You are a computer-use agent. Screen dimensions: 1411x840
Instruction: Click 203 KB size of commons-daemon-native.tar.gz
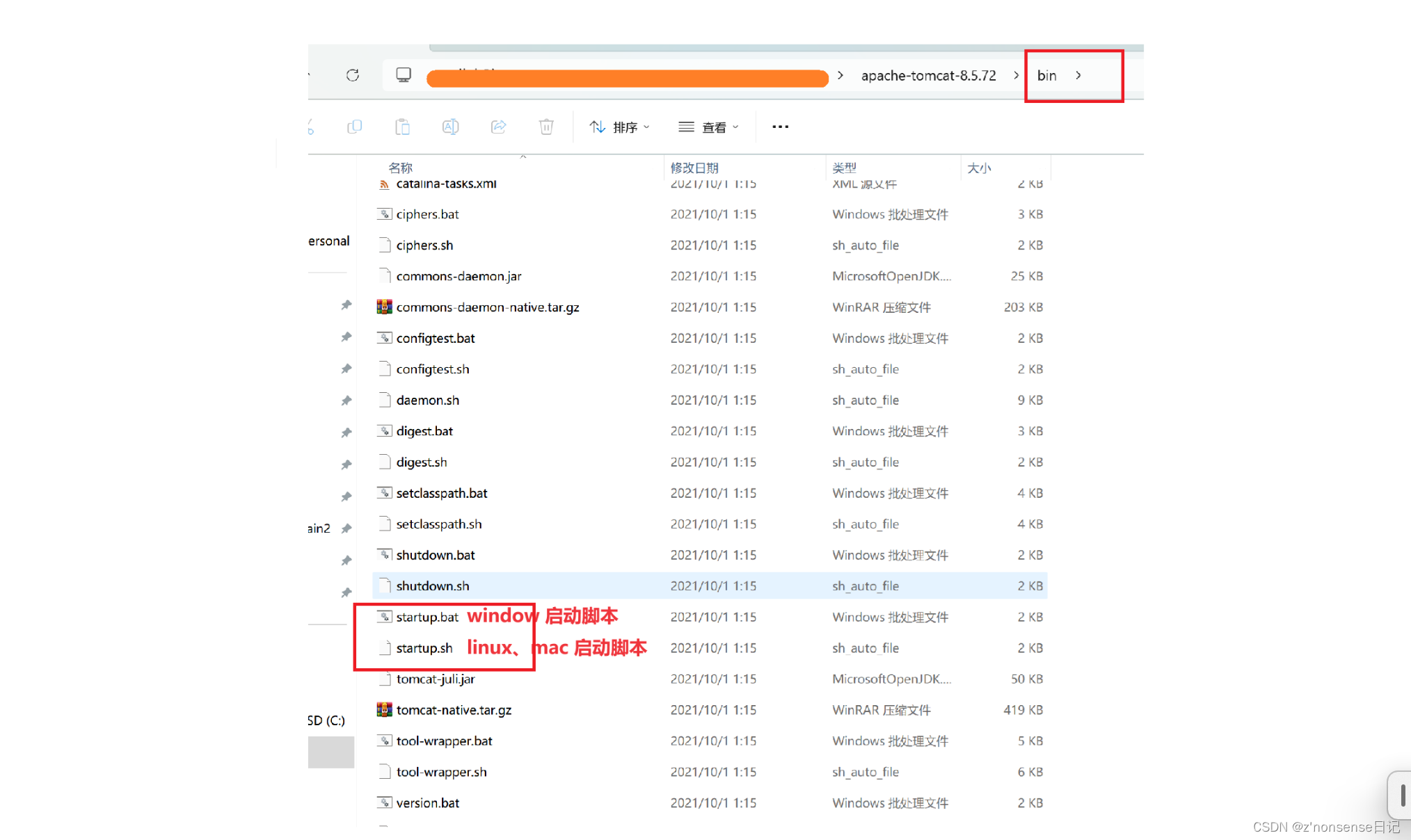[1023, 307]
